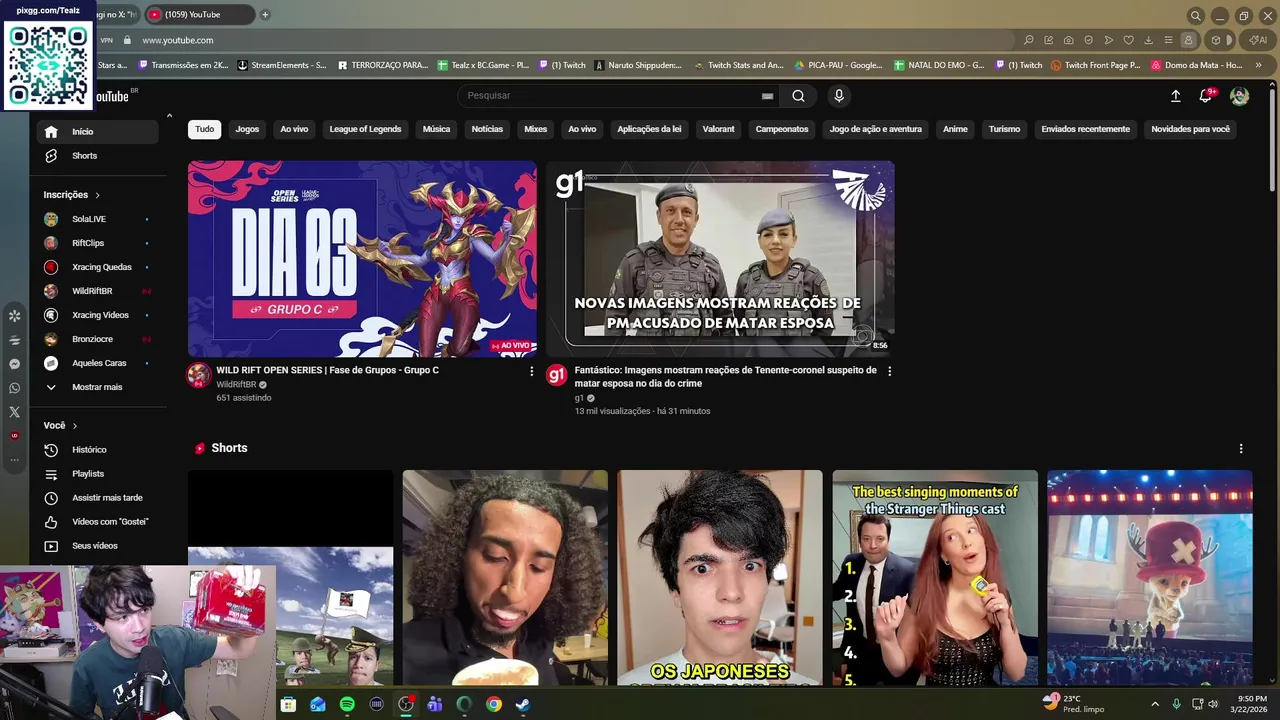Open Steam from the taskbar
The height and width of the screenshot is (720, 1280).
pos(523,704)
